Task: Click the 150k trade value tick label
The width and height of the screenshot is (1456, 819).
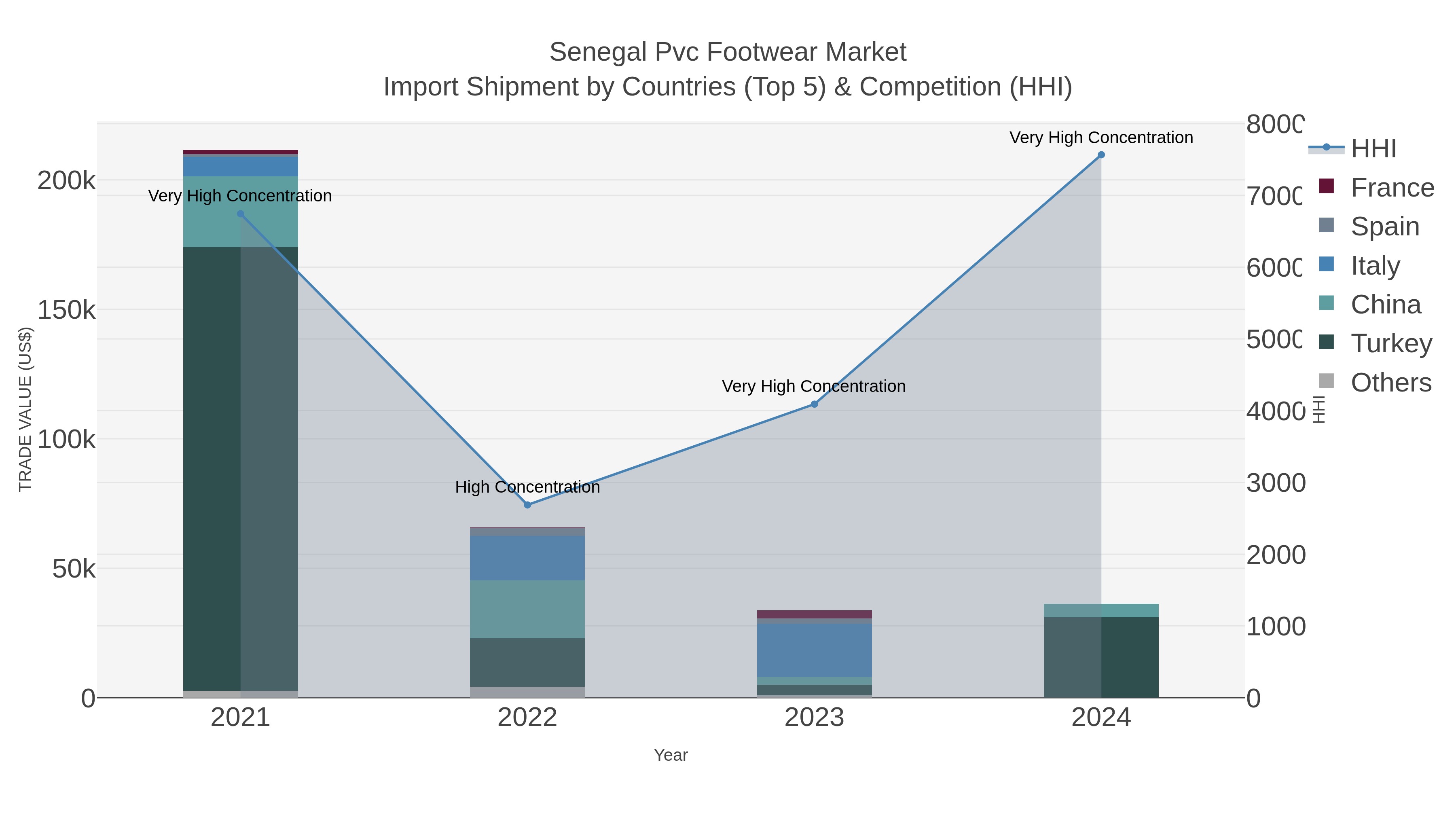Action: coord(67,310)
